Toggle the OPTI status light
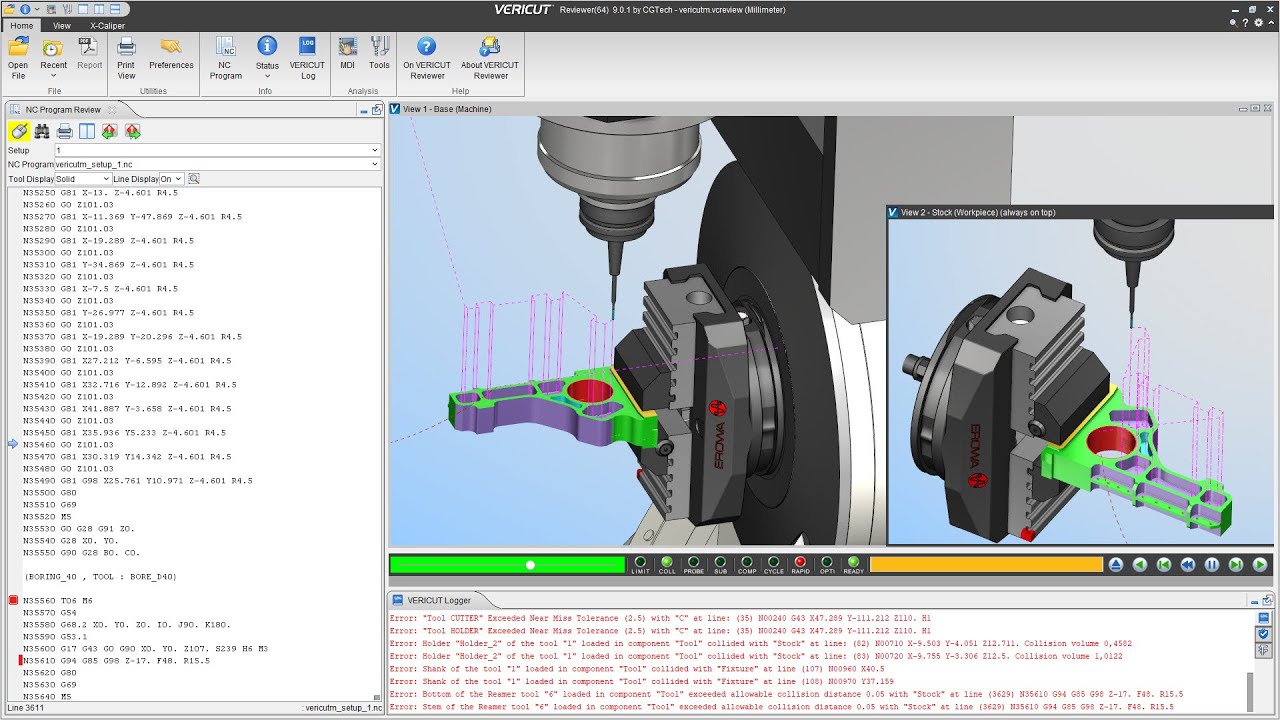Image resolution: width=1280 pixels, height=720 pixels. point(826,563)
